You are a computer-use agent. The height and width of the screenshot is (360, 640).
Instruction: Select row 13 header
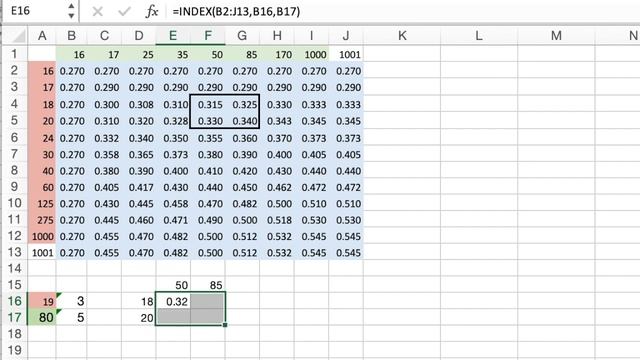point(14,252)
